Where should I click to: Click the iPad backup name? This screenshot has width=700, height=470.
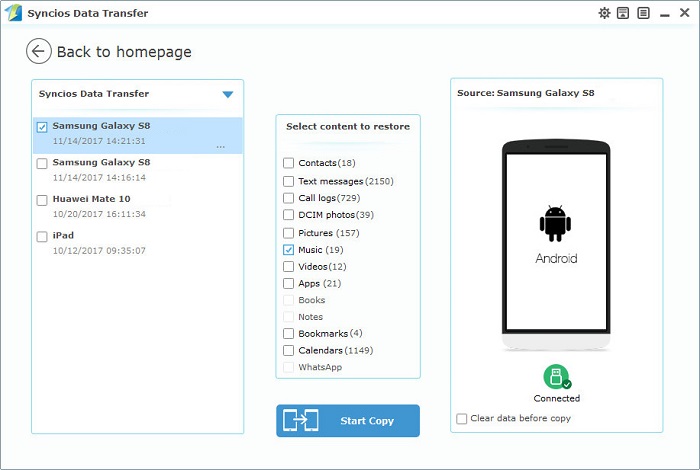(x=63, y=236)
